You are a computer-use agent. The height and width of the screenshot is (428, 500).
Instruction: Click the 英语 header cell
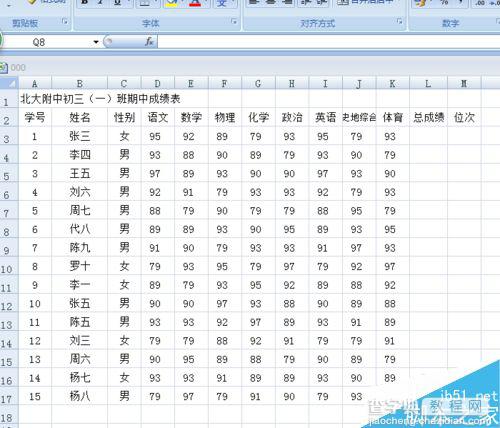coord(326,117)
